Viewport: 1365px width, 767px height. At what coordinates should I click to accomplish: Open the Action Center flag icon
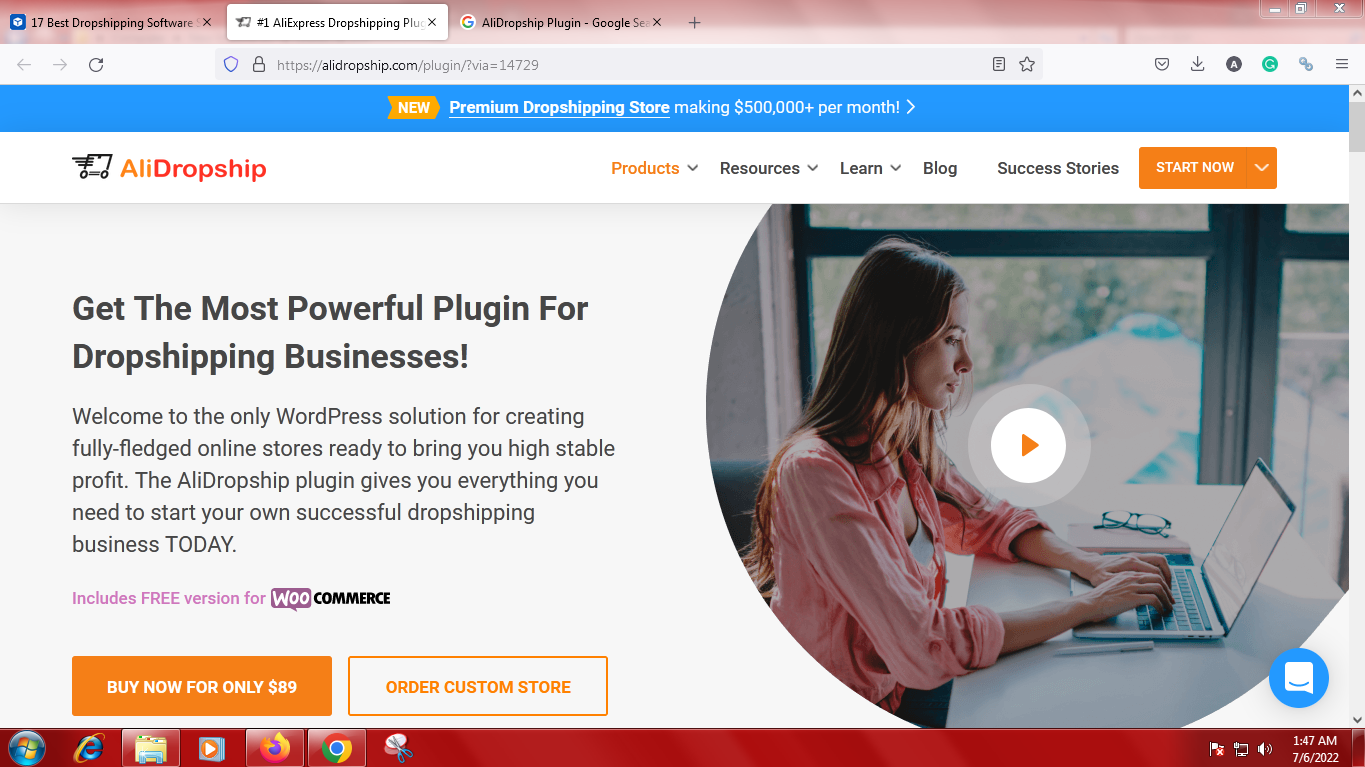point(1217,748)
